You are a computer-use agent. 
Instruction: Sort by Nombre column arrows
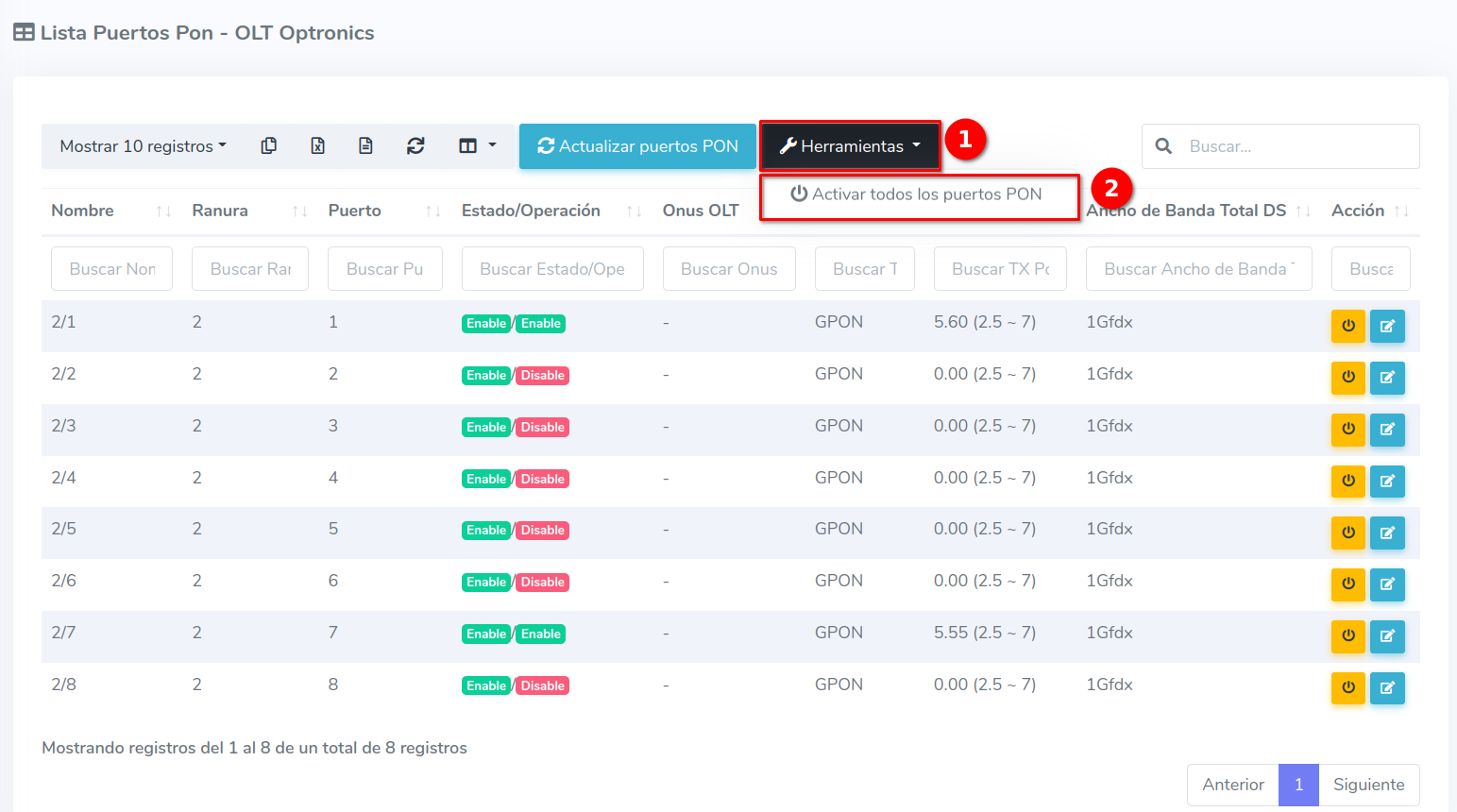[163, 211]
